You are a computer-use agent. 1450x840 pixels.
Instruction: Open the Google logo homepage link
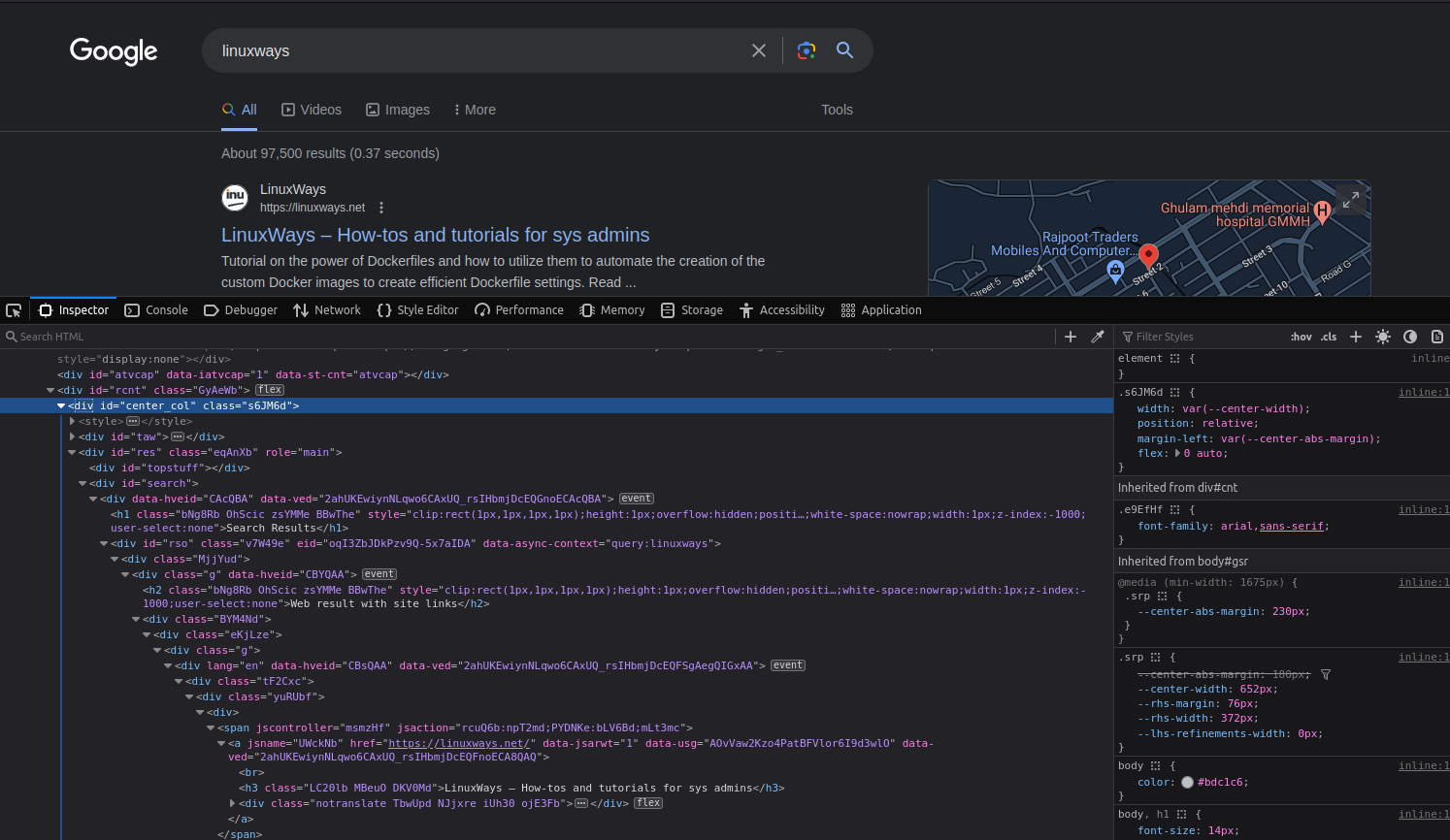click(114, 51)
